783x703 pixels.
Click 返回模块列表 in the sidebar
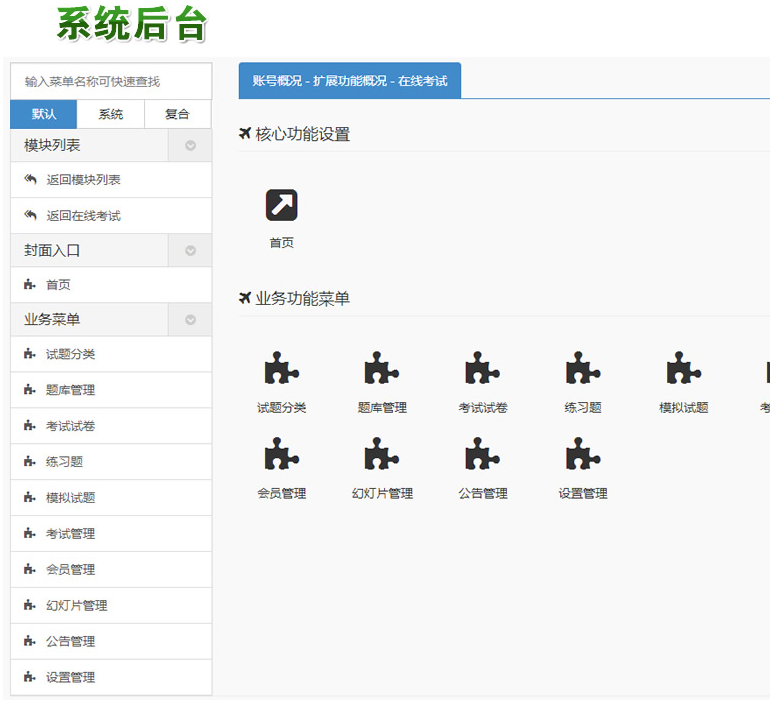click(x=84, y=180)
